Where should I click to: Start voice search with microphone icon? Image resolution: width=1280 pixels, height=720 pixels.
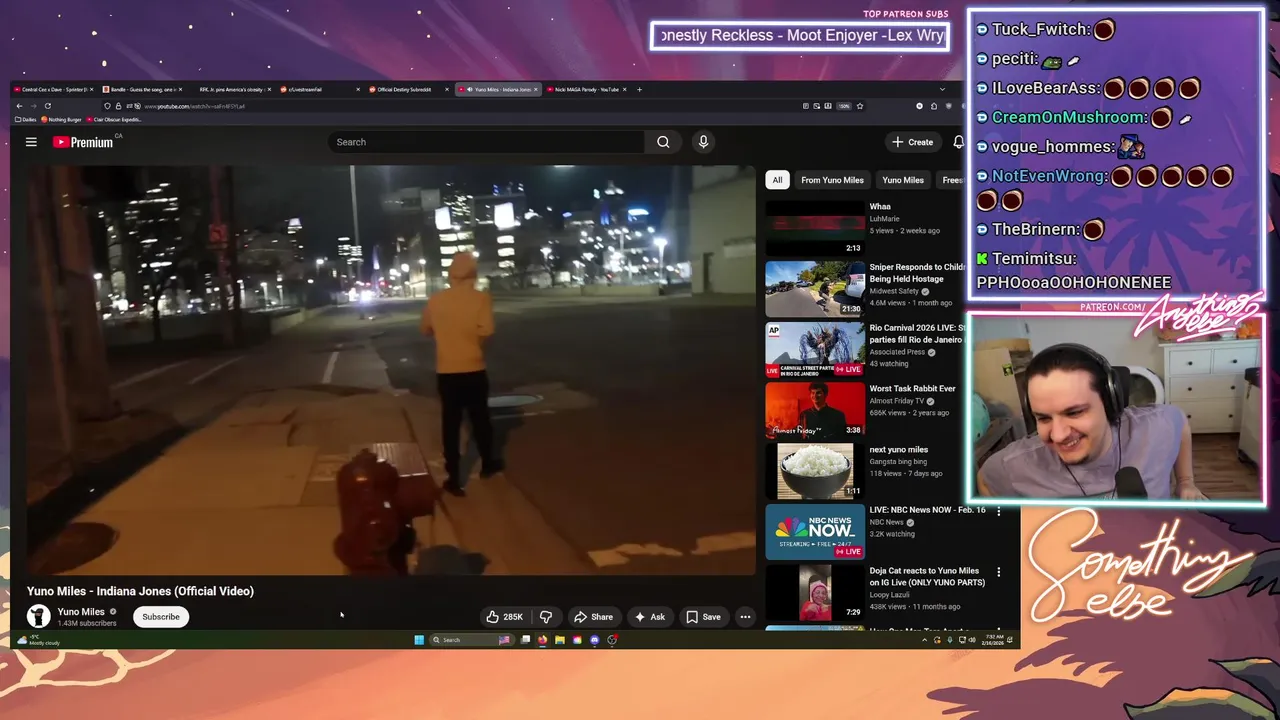703,142
